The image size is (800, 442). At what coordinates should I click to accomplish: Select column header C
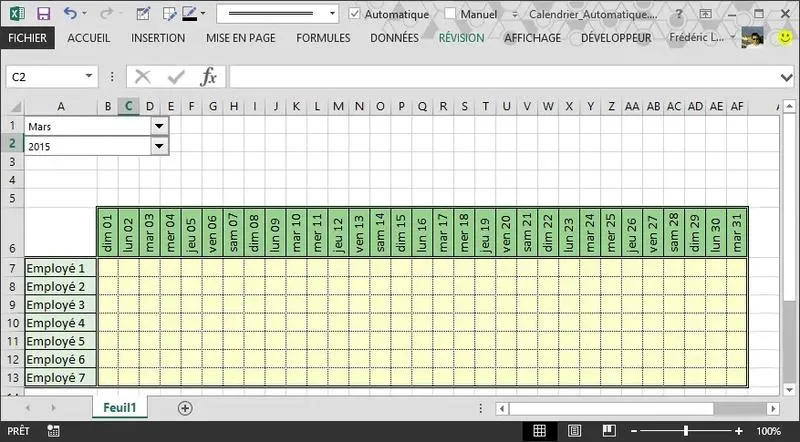click(129, 107)
